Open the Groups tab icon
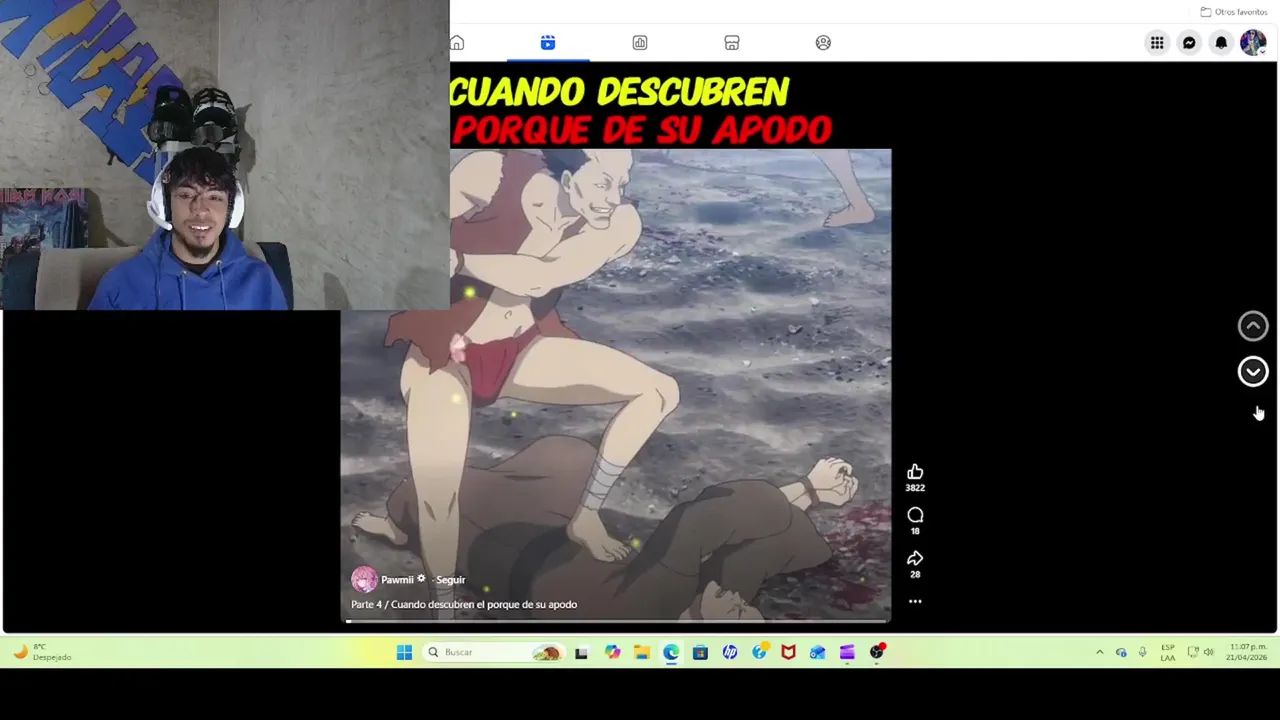1280x720 pixels. [x=823, y=43]
